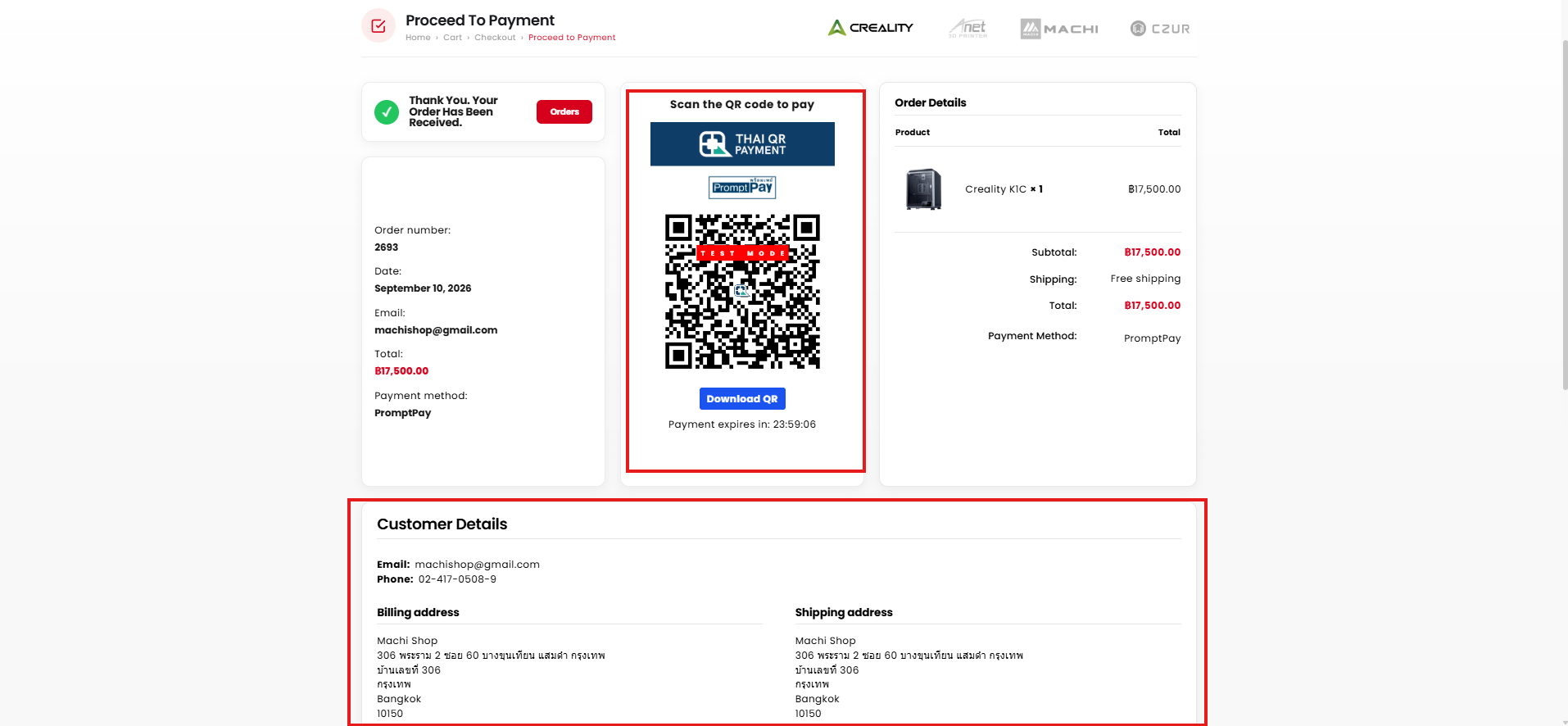Viewport: 1568px width, 726px height.
Task: Click the Download QR button
Action: pos(742,399)
